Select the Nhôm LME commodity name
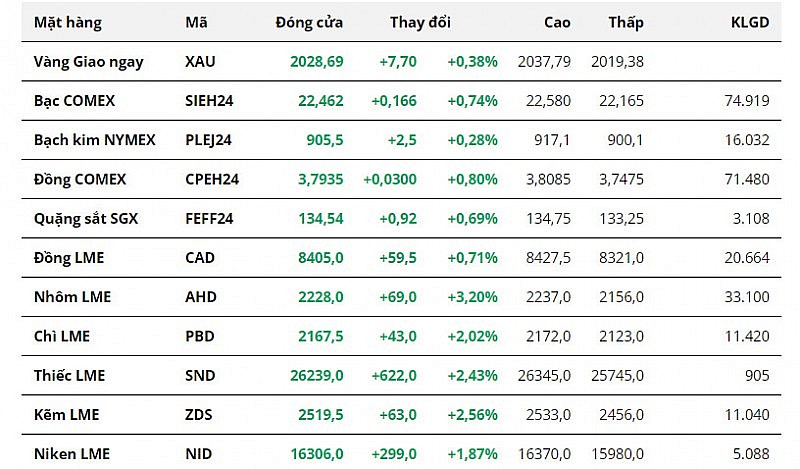Screen dimensions: 800x469 tap(72, 297)
